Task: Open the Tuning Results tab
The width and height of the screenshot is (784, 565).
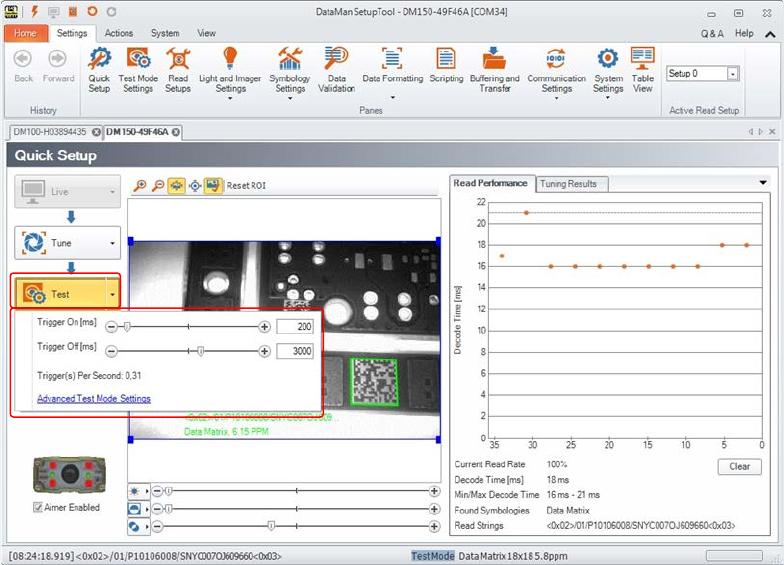Action: coord(567,184)
